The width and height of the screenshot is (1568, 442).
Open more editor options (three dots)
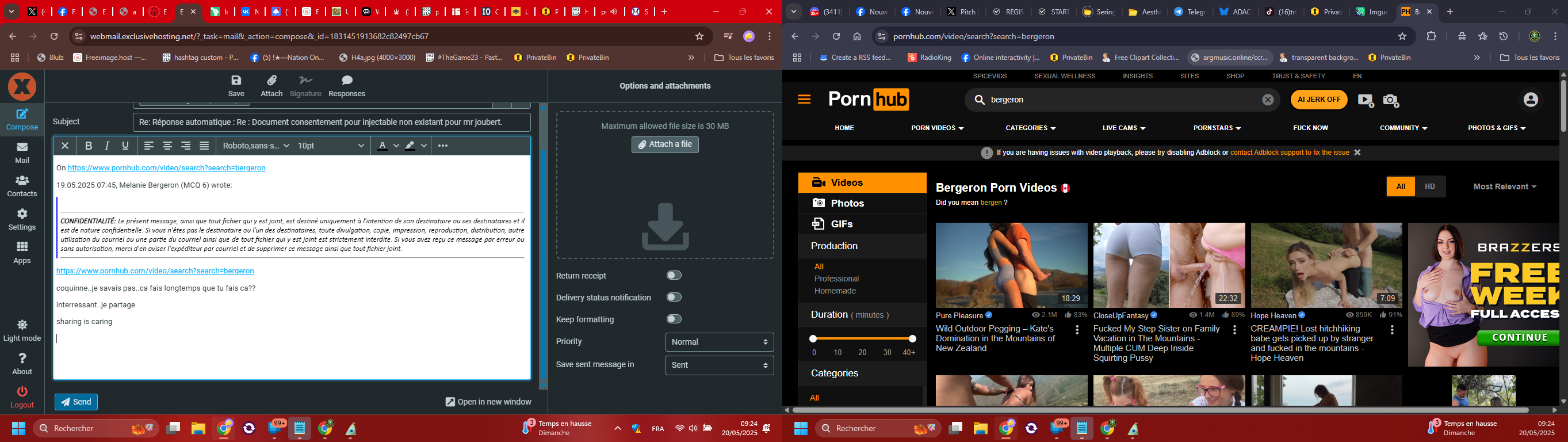click(443, 146)
